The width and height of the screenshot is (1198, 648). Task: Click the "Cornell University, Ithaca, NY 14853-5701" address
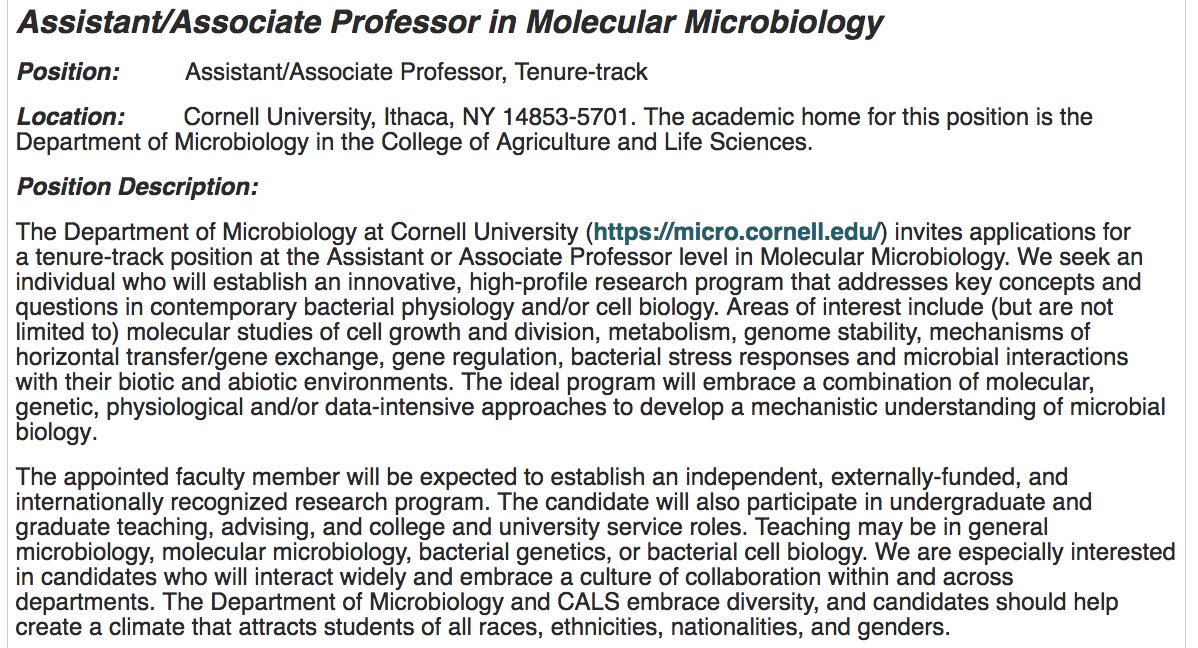(406, 117)
